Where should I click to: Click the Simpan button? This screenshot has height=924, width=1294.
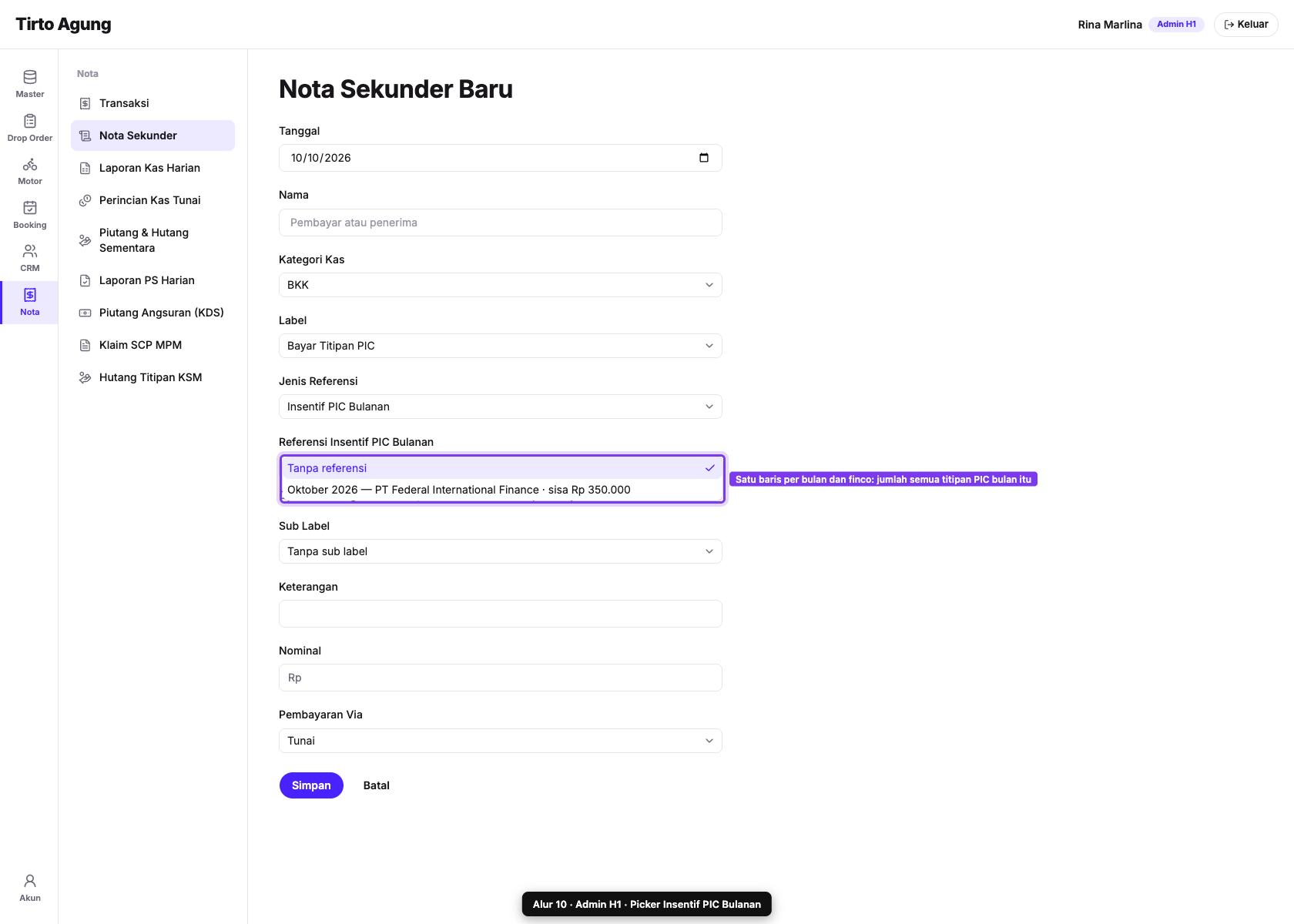tap(311, 785)
